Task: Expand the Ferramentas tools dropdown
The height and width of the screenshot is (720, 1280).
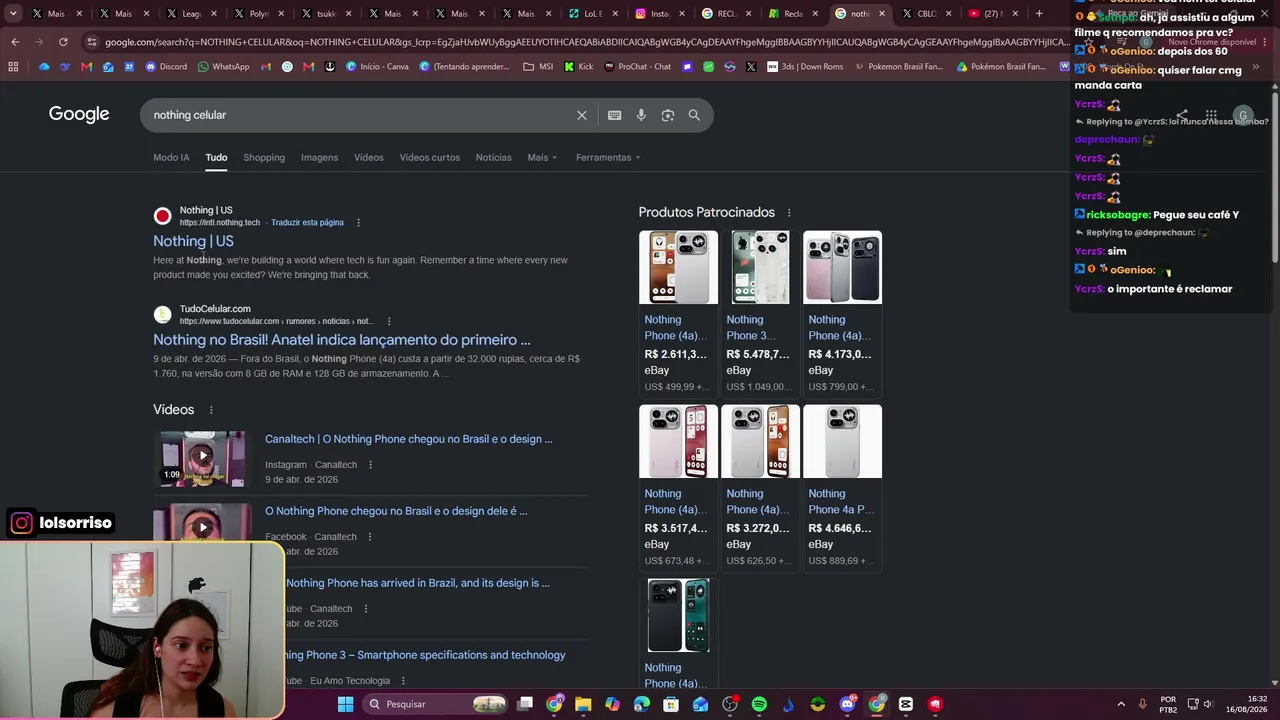Action: [608, 157]
